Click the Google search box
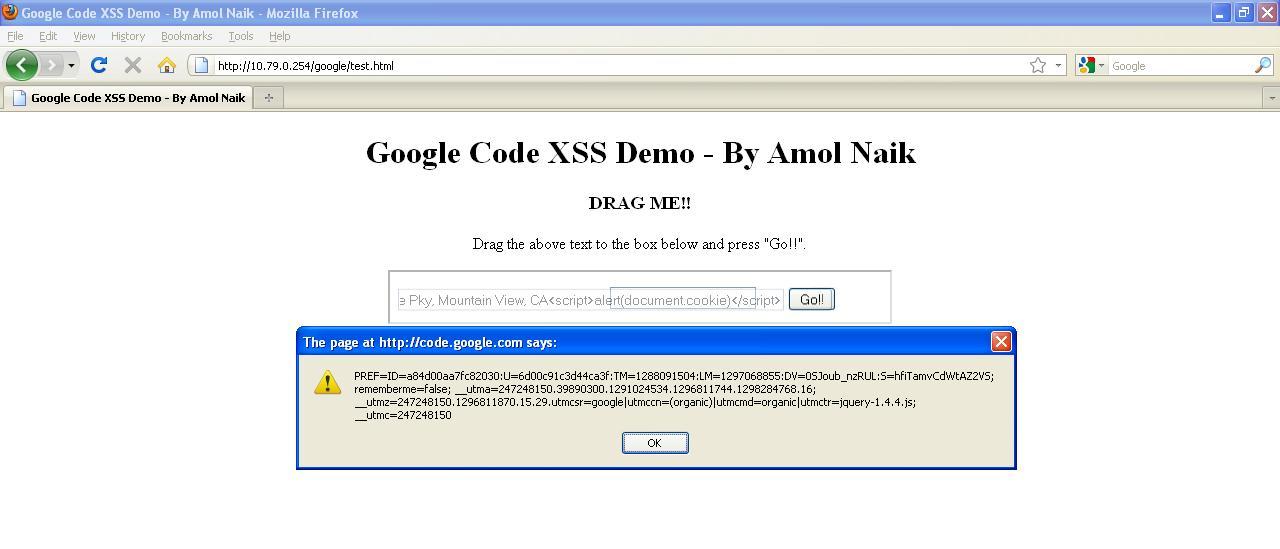This screenshot has height=549, width=1280. (x=1180, y=65)
